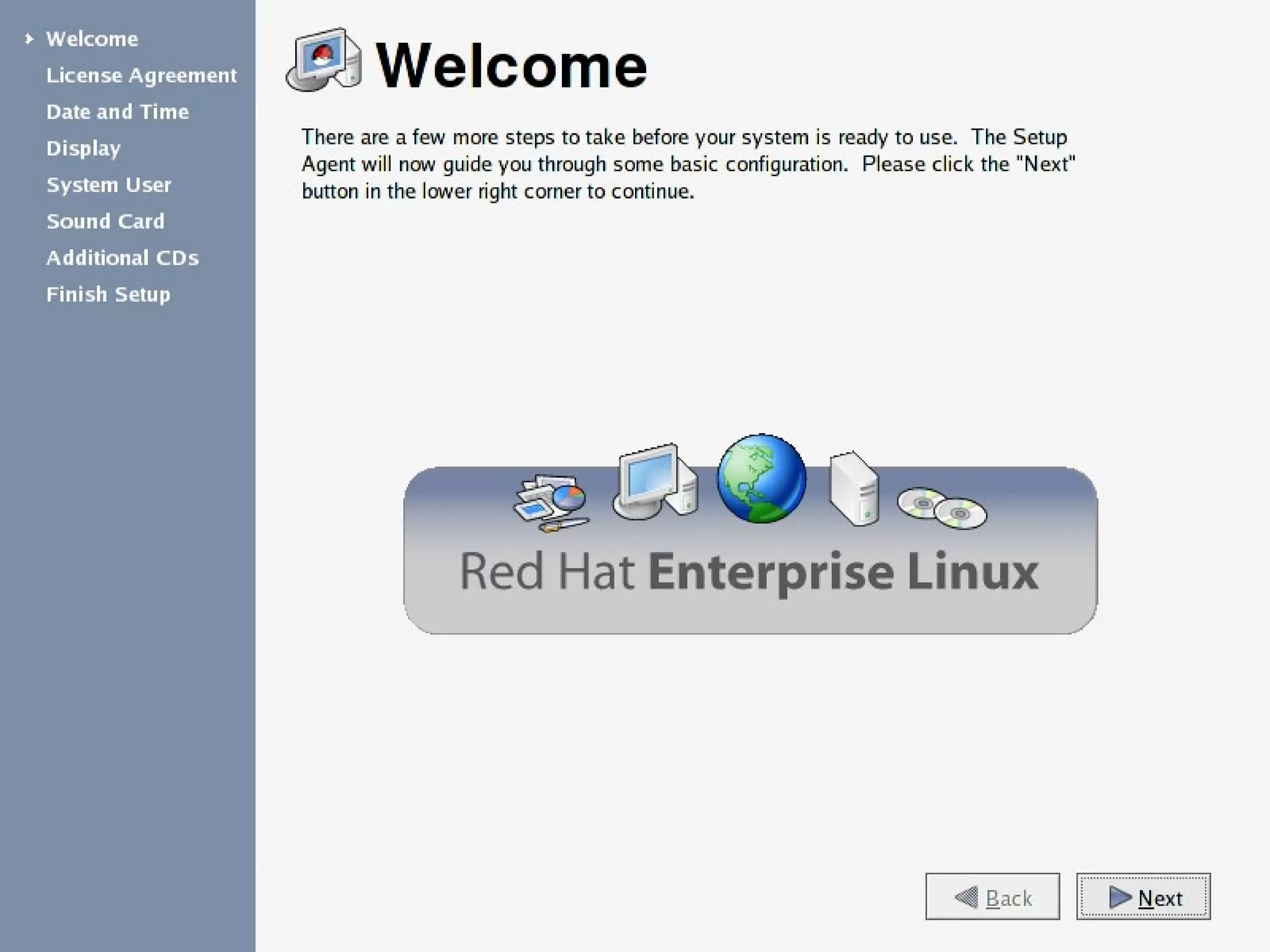Click the Back button's arrow icon
This screenshot has height=952, width=1270.
(x=966, y=897)
